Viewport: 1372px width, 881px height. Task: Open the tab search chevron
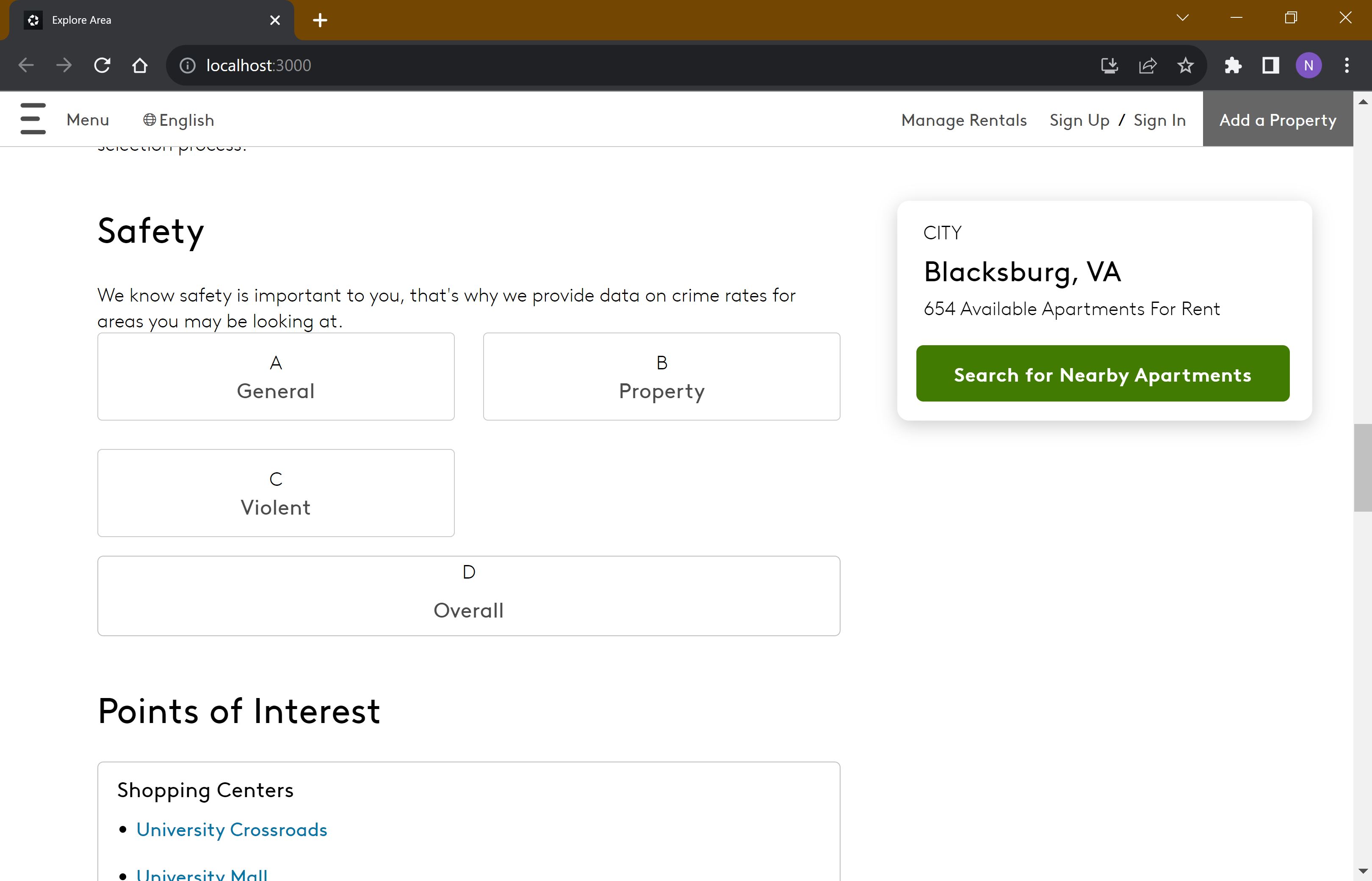pos(1182,17)
